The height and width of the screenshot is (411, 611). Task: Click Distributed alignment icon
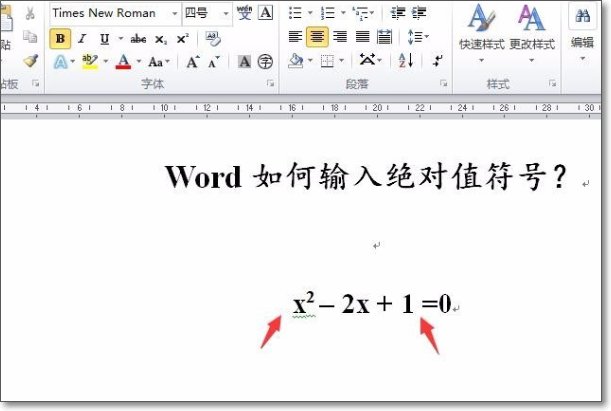pyautogui.click(x=385, y=37)
